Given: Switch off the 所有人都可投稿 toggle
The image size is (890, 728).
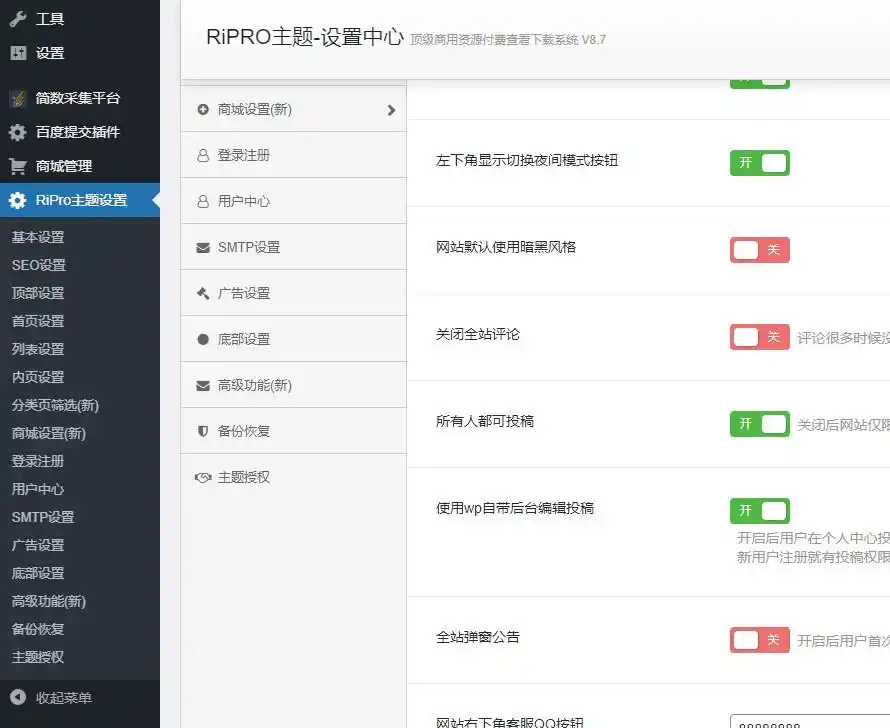Looking at the screenshot, I should pos(759,424).
